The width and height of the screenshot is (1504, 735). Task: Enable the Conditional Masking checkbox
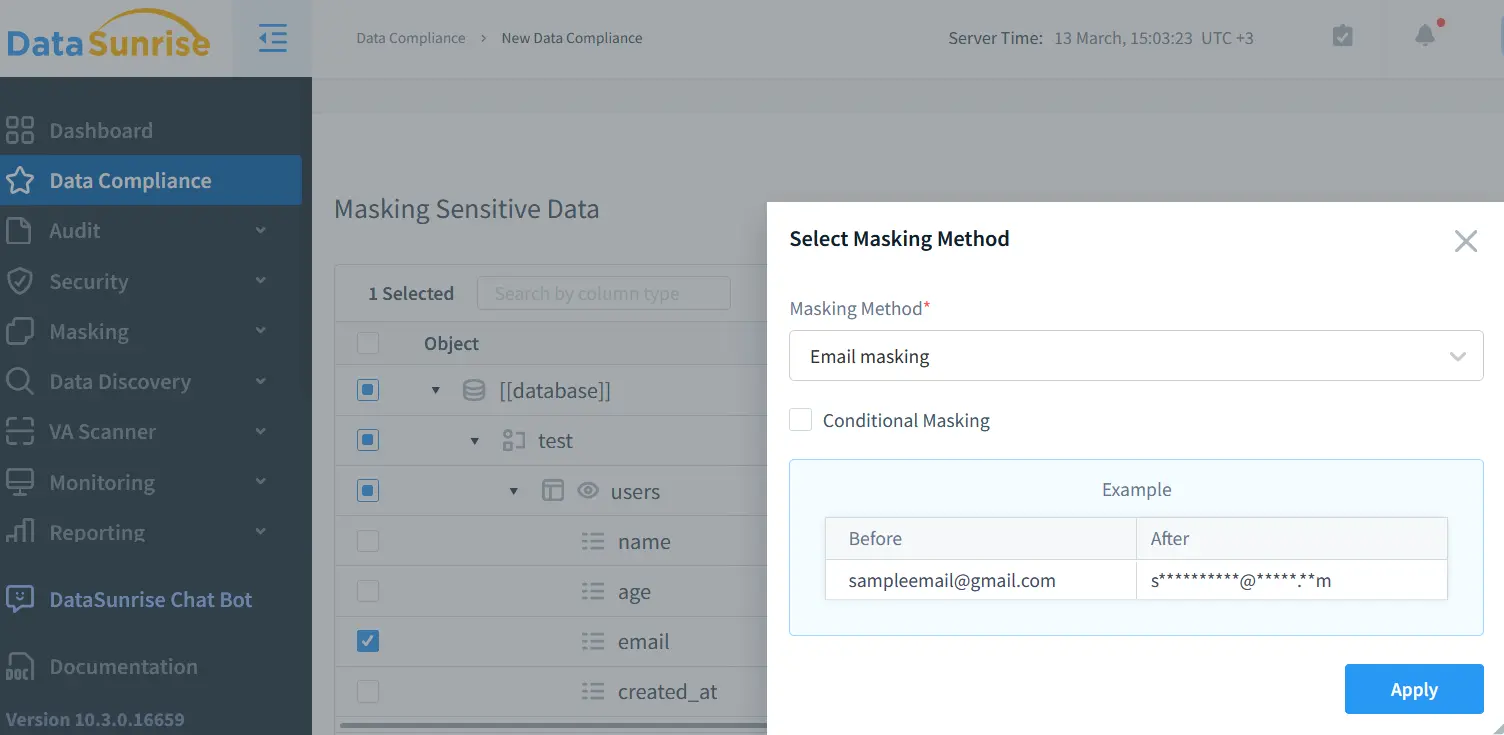[x=800, y=420]
